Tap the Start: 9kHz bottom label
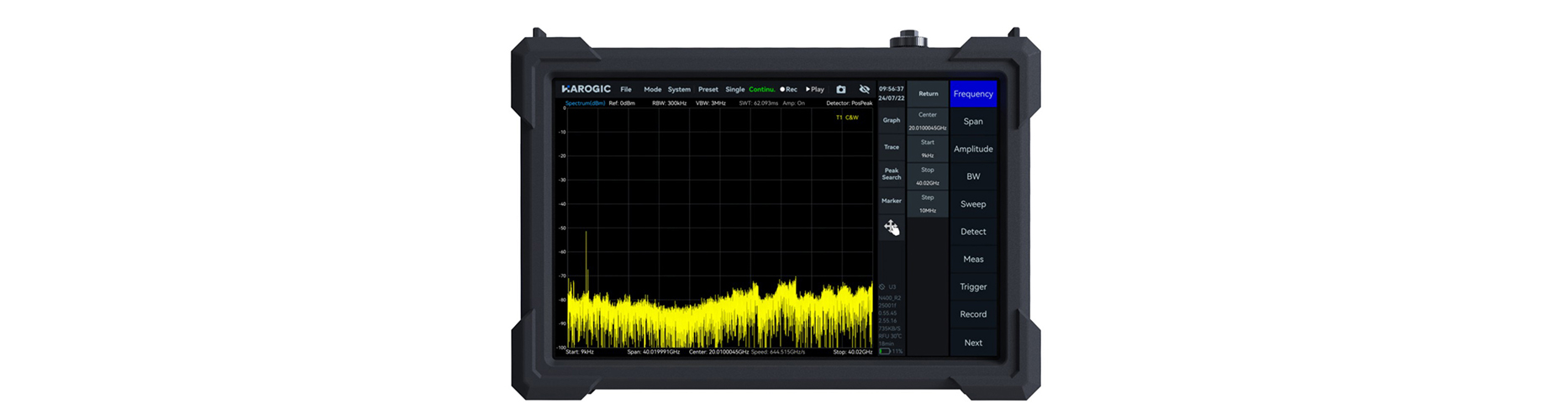 580,352
